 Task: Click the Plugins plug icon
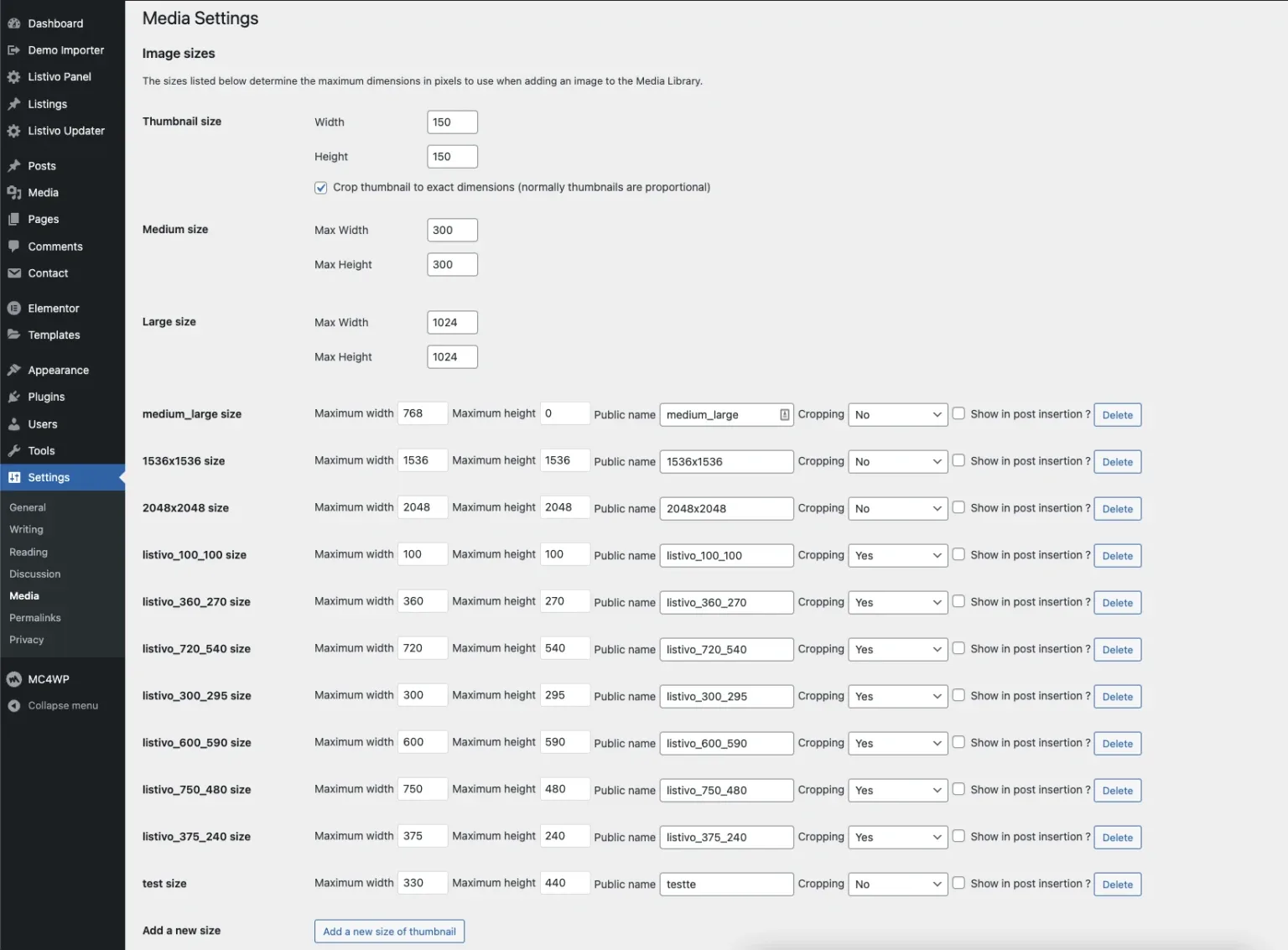click(x=14, y=397)
